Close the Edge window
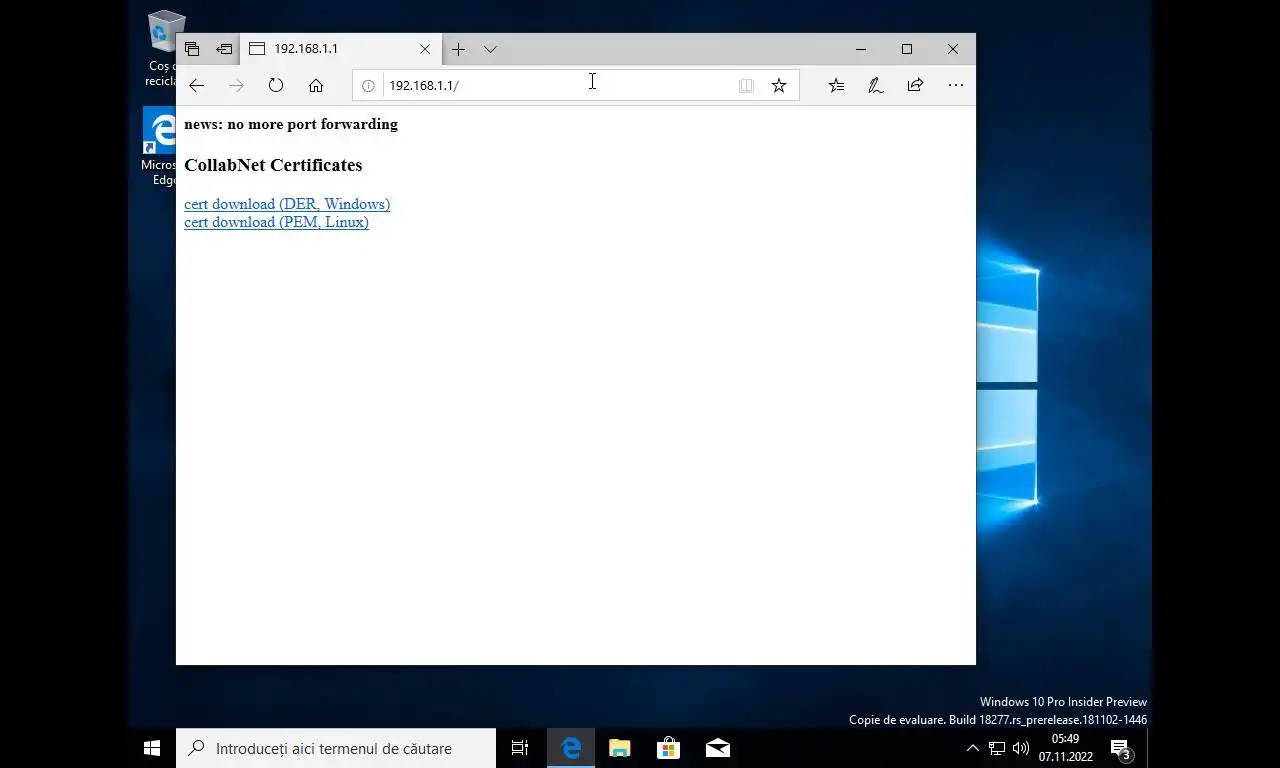The width and height of the screenshot is (1280, 768). pyautogui.click(x=953, y=49)
